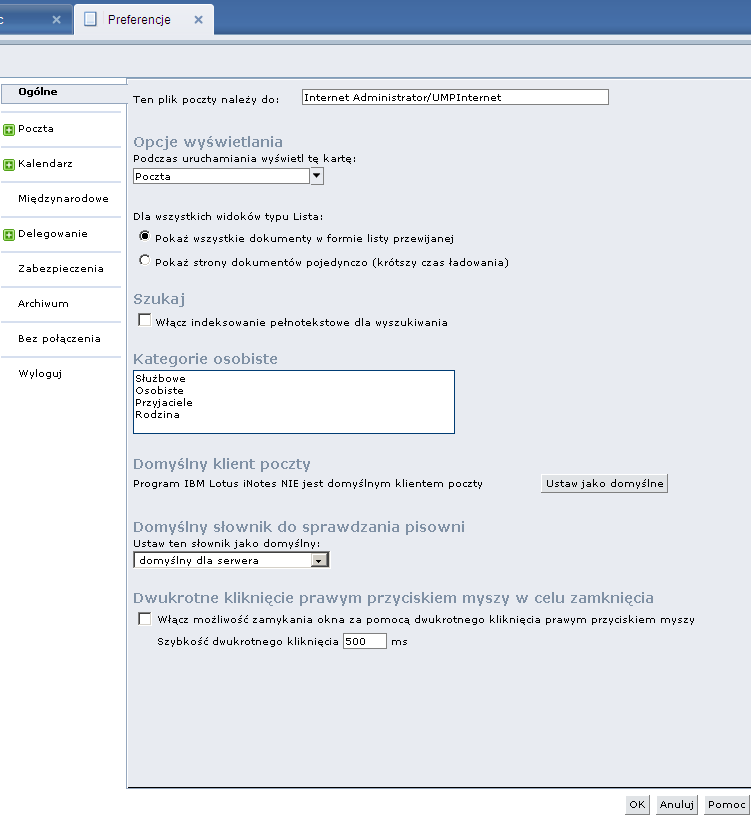Select show document pages one at a time
Viewport: 751px width, 817px height.
pos(144,260)
